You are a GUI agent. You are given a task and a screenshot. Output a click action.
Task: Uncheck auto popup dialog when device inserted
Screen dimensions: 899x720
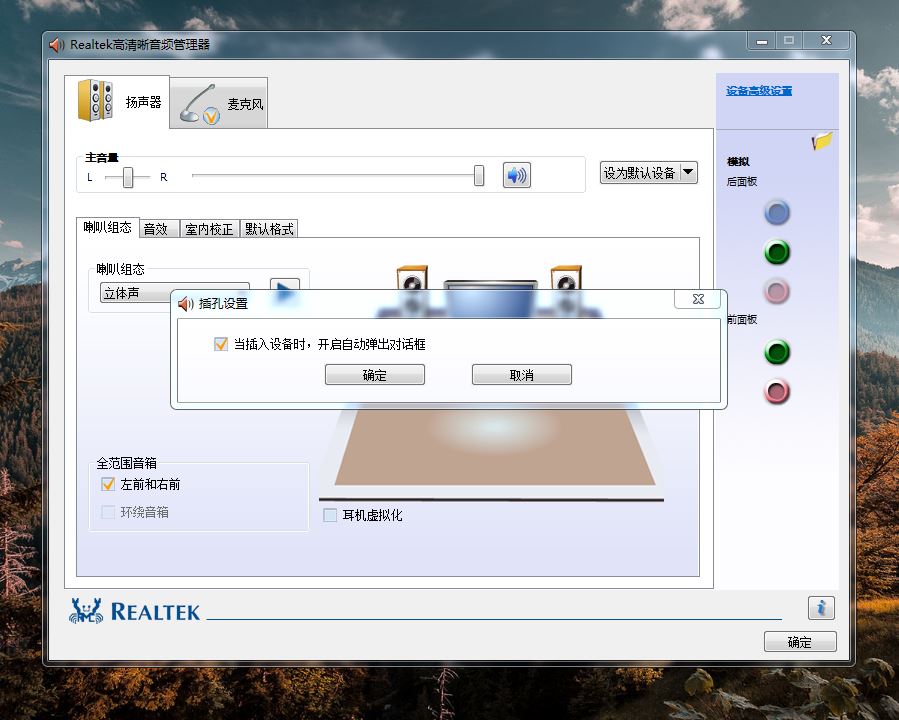coord(221,344)
